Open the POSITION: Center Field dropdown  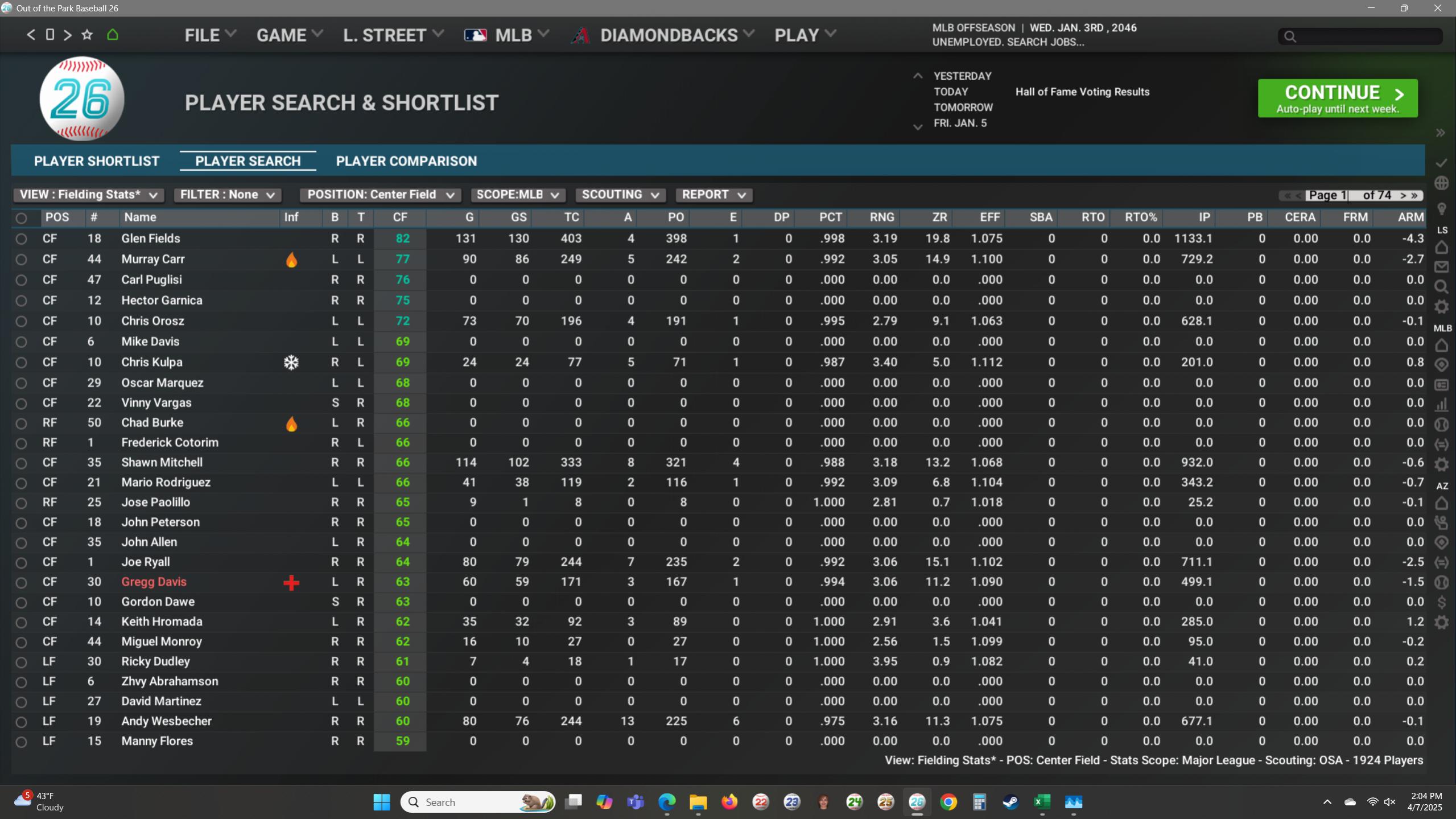[x=380, y=195]
